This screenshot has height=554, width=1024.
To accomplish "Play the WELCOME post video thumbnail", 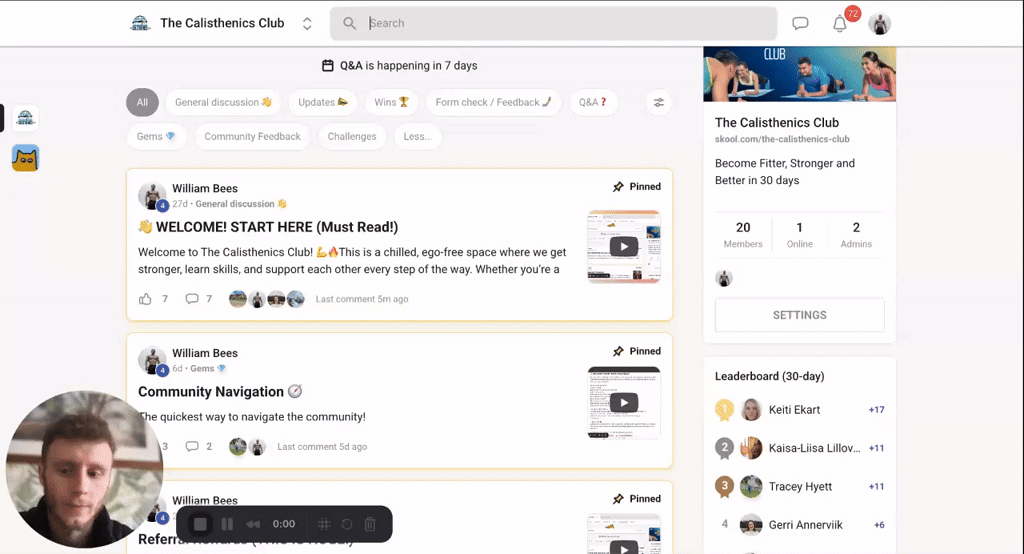I will click(624, 246).
